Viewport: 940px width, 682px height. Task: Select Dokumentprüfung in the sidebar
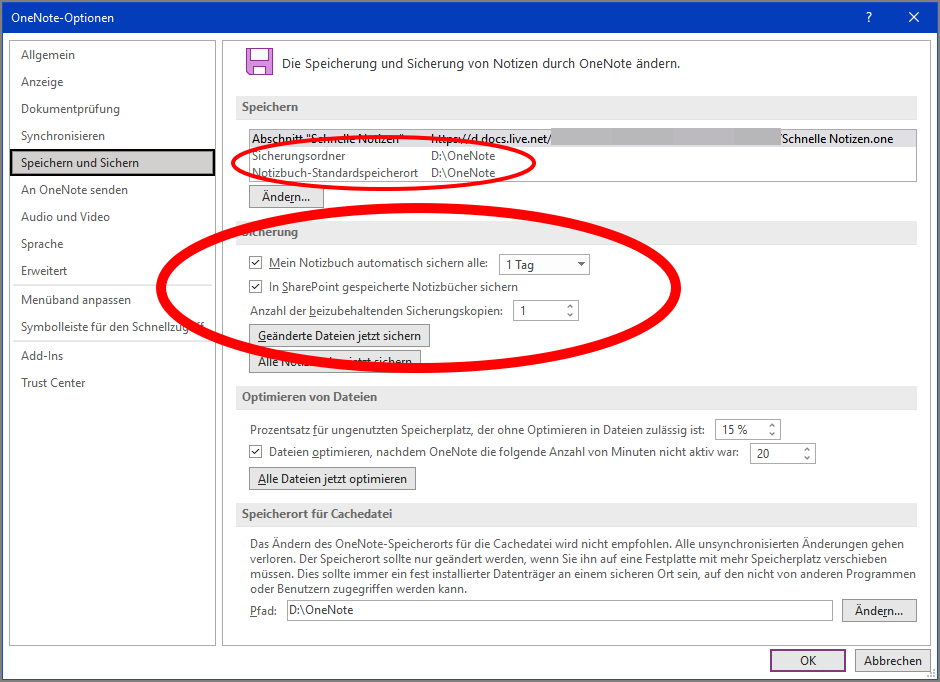[x=70, y=108]
